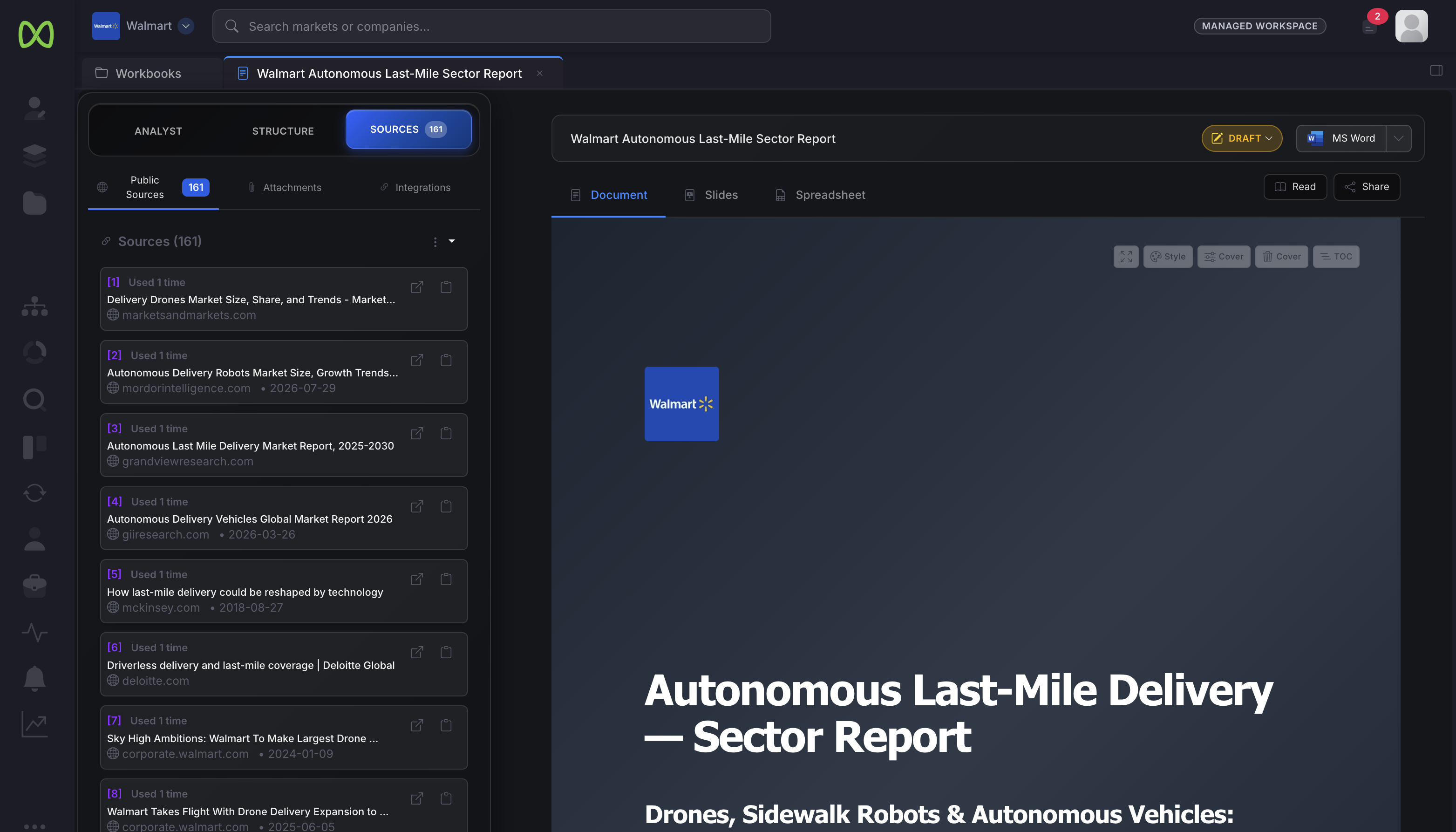Viewport: 1456px width, 832px height.
Task: Select source title 'Autonomous Last Mile Delivery Market Report, 2025-2030'
Action: pyautogui.click(x=250, y=446)
